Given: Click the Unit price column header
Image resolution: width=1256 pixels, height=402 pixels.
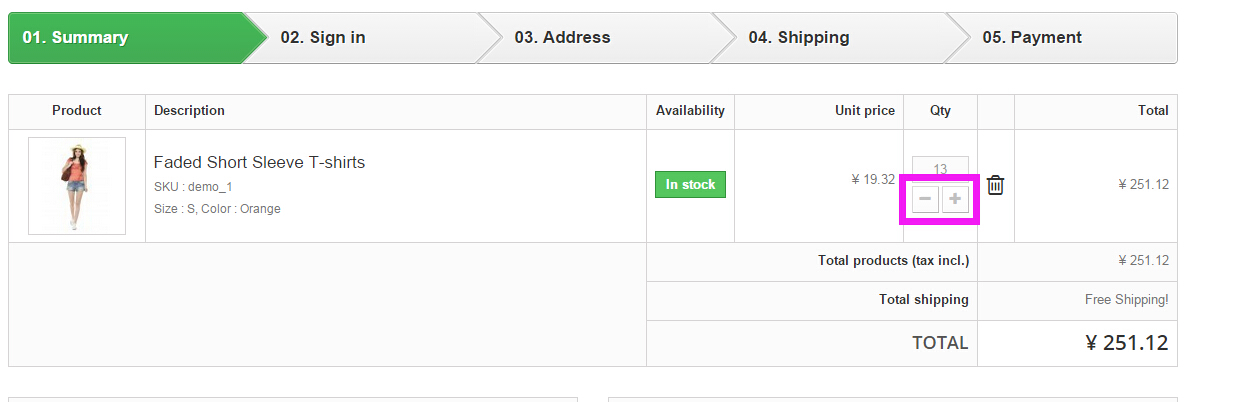Looking at the screenshot, I should 865,111.
